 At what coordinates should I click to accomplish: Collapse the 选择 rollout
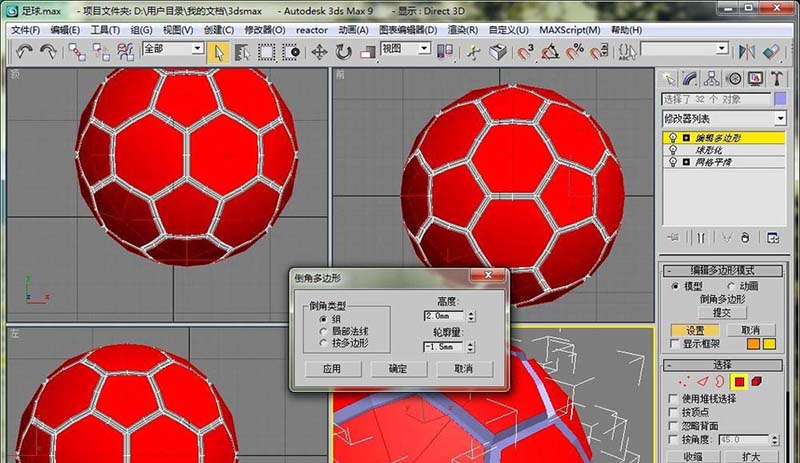[x=722, y=365]
